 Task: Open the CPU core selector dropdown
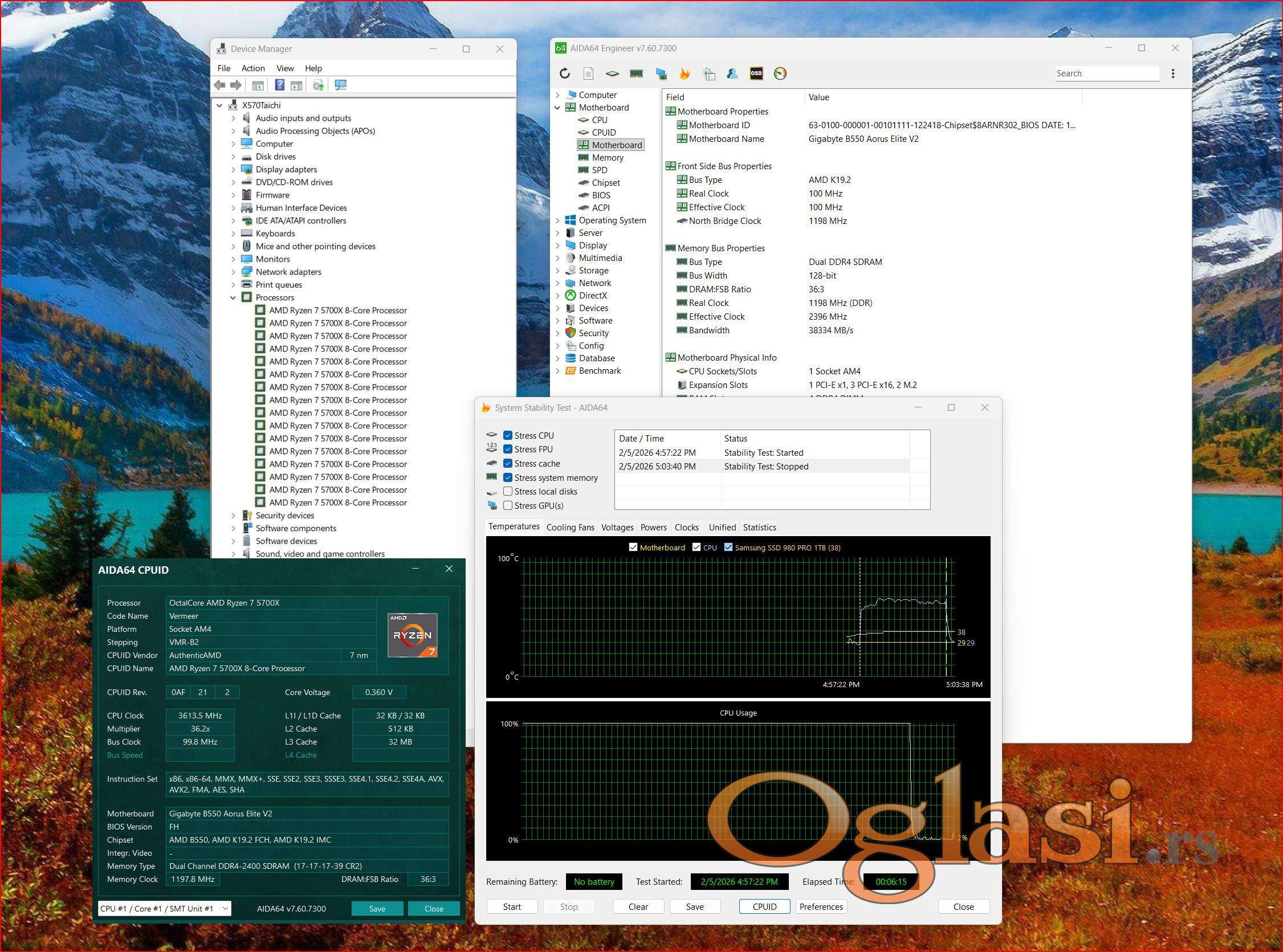pos(225,909)
